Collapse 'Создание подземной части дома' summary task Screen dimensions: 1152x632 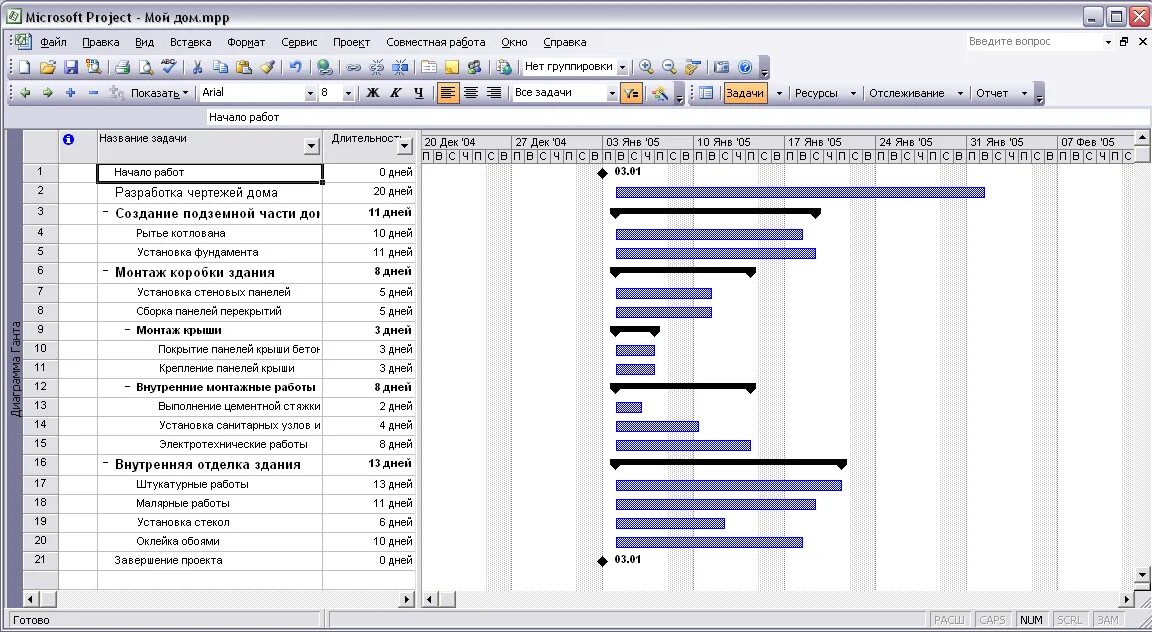click(106, 212)
